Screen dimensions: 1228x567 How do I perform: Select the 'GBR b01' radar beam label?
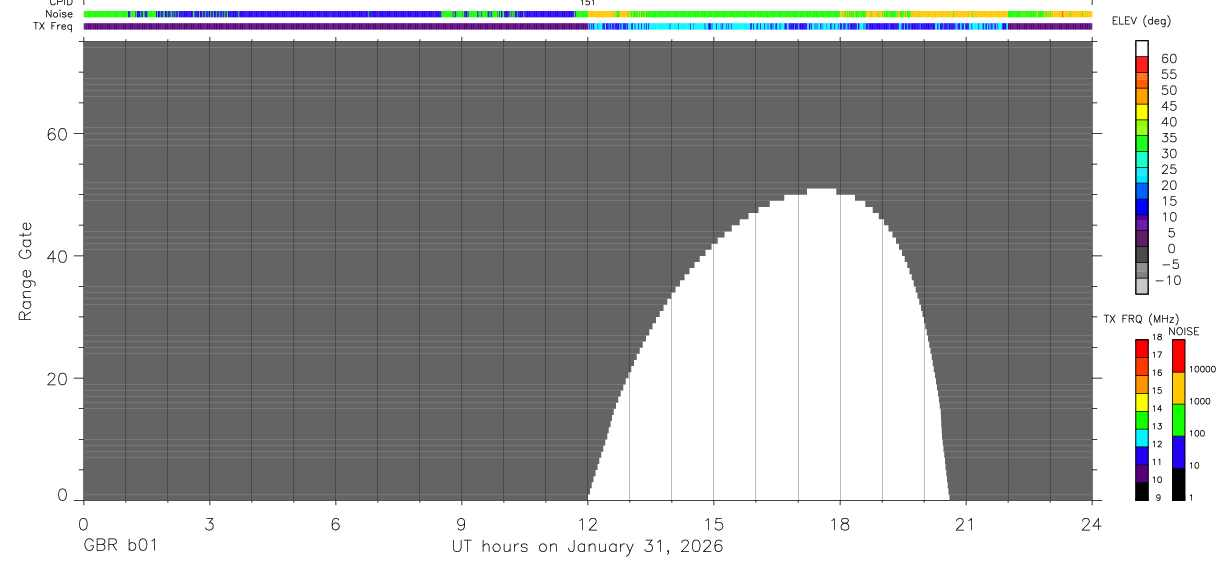click(119, 546)
